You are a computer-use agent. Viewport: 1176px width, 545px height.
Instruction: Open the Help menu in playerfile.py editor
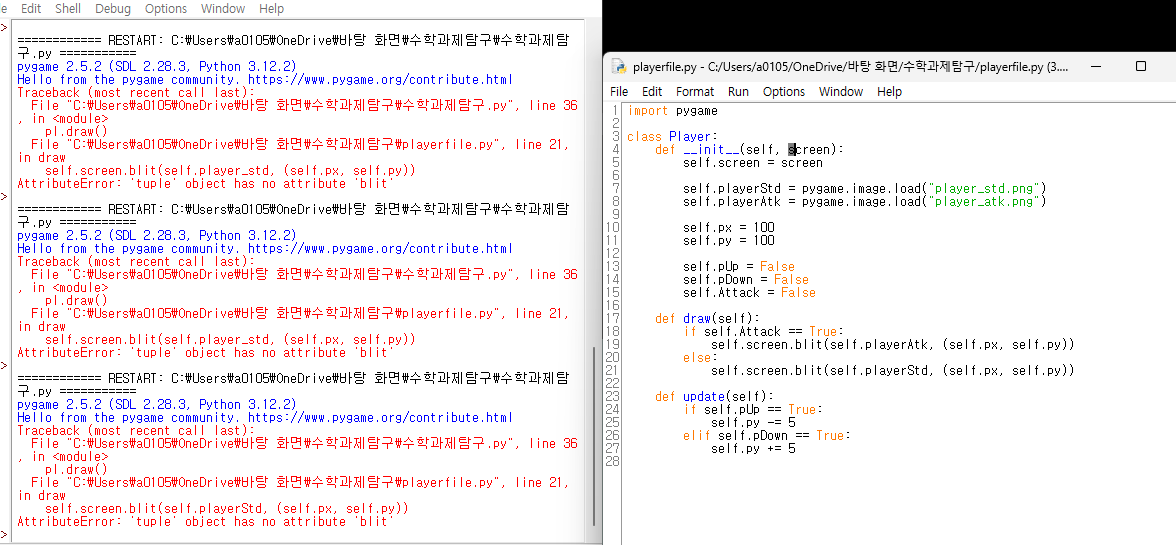pyautogui.click(x=889, y=91)
